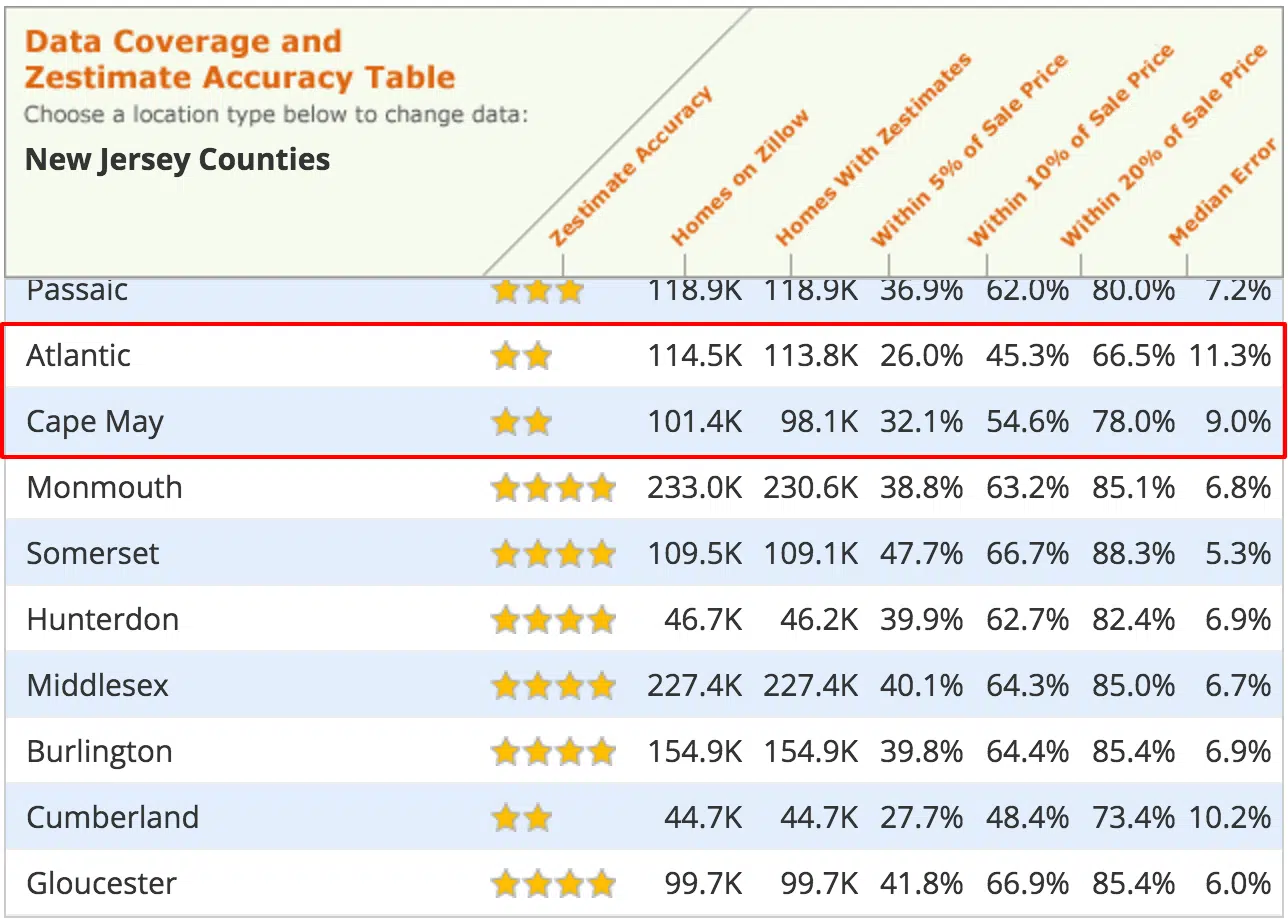The height and width of the screenshot is (924, 1288).
Task: Click Gloucester's four-star accuracy rating
Action: [x=553, y=884]
